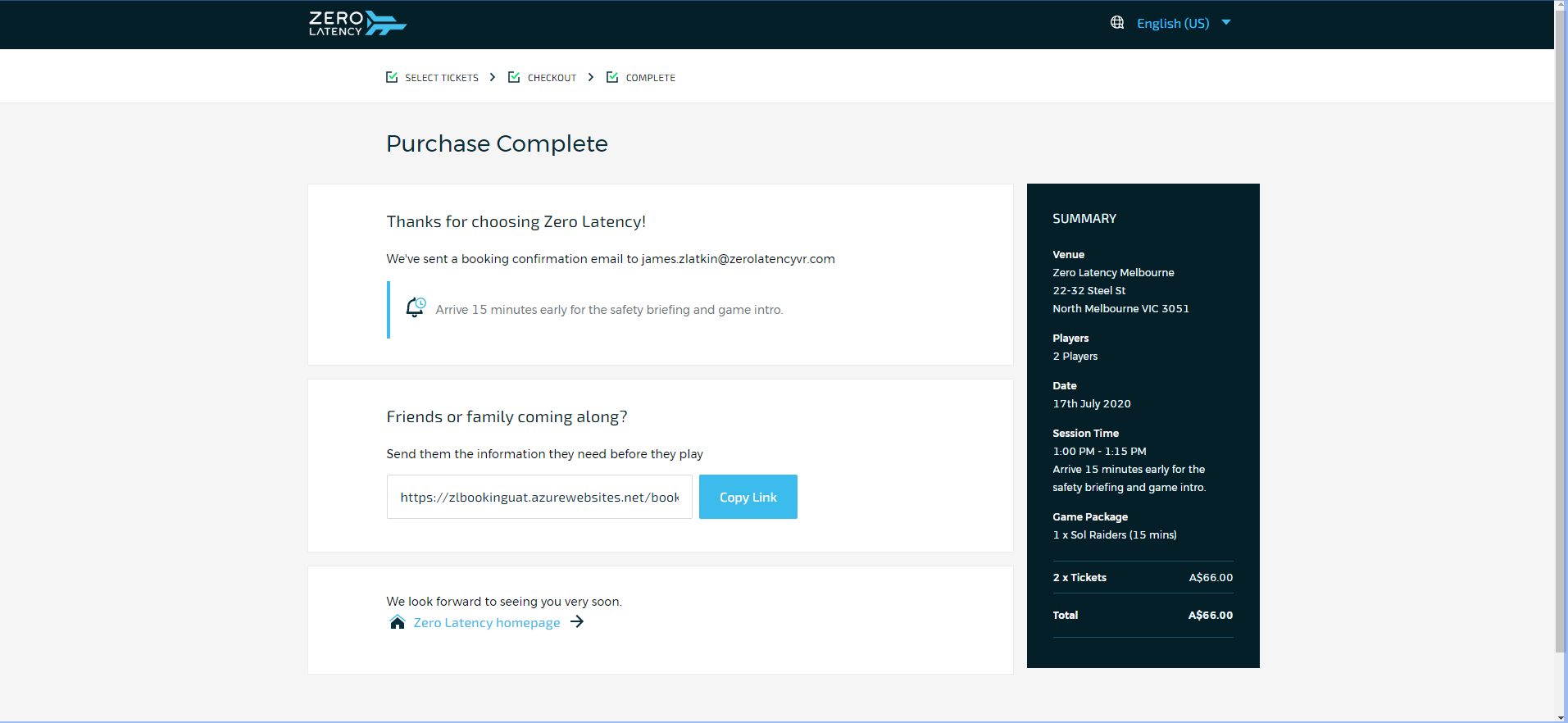Go to Checkout step
The height and width of the screenshot is (723, 1568).
pyautogui.click(x=552, y=78)
